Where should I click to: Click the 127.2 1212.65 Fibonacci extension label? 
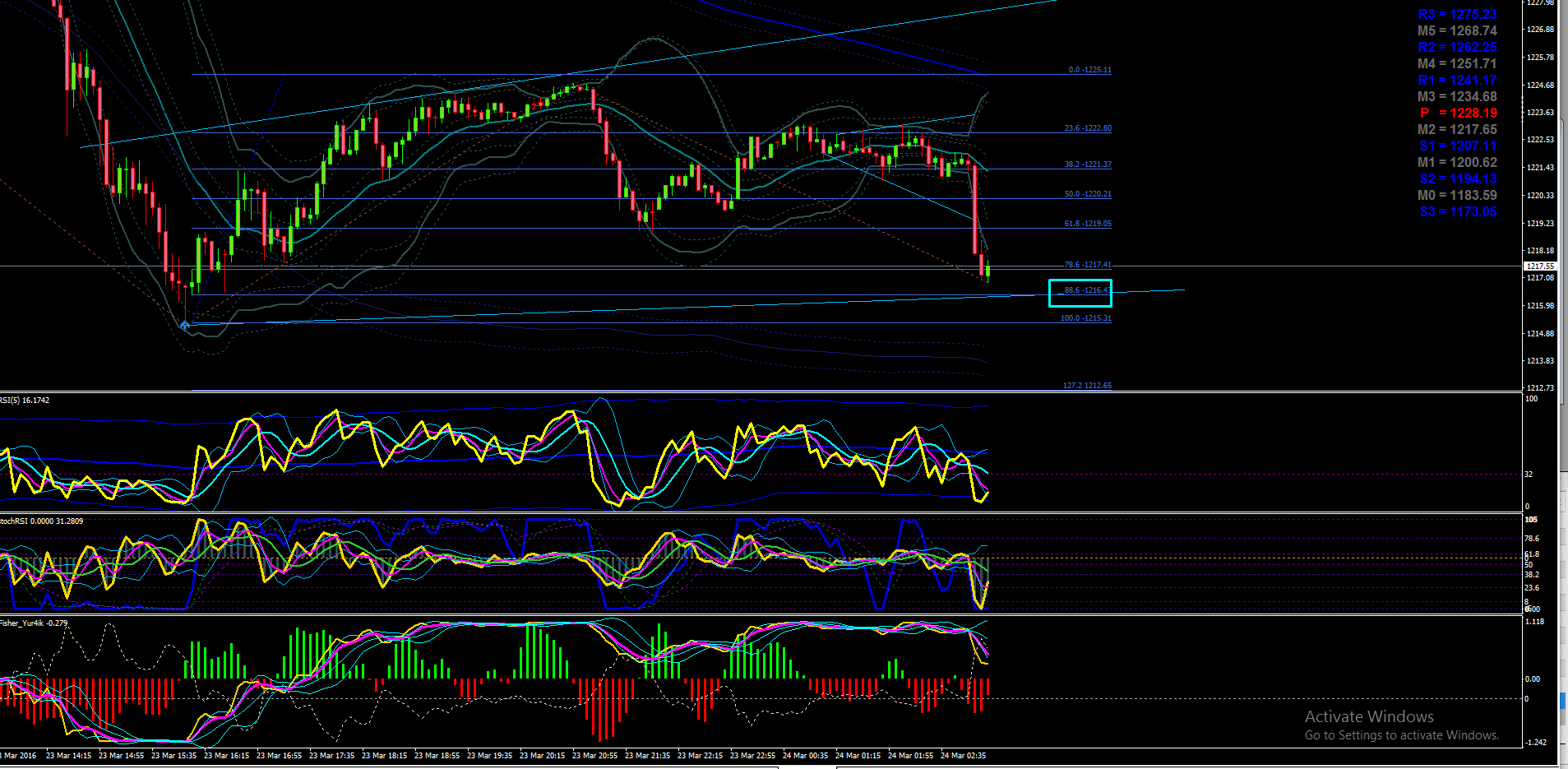click(x=1087, y=386)
